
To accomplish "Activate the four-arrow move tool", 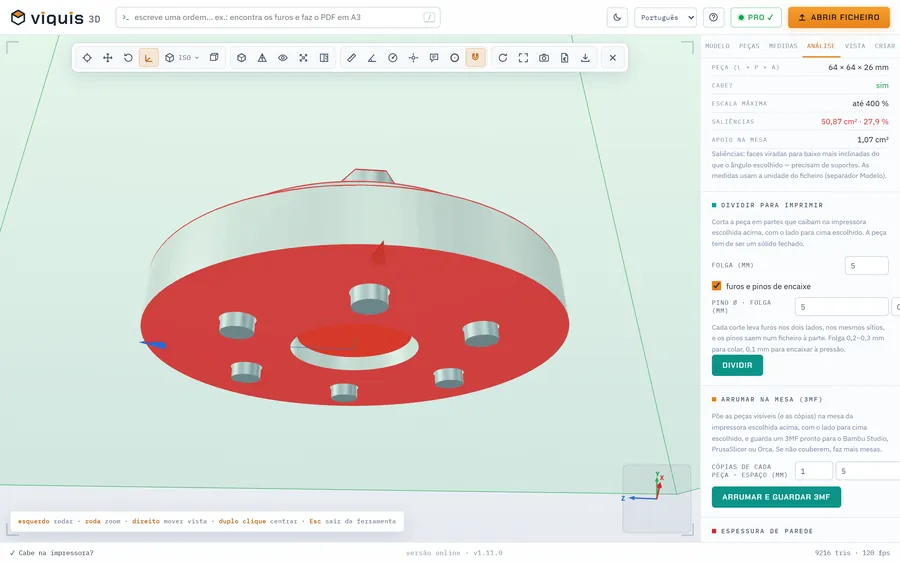I will 107,57.
